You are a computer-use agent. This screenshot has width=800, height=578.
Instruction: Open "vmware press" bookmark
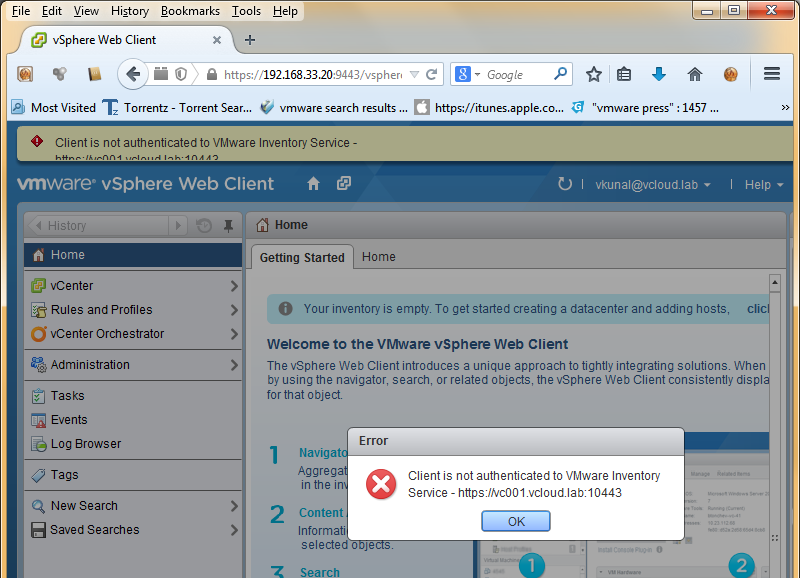tap(645, 108)
